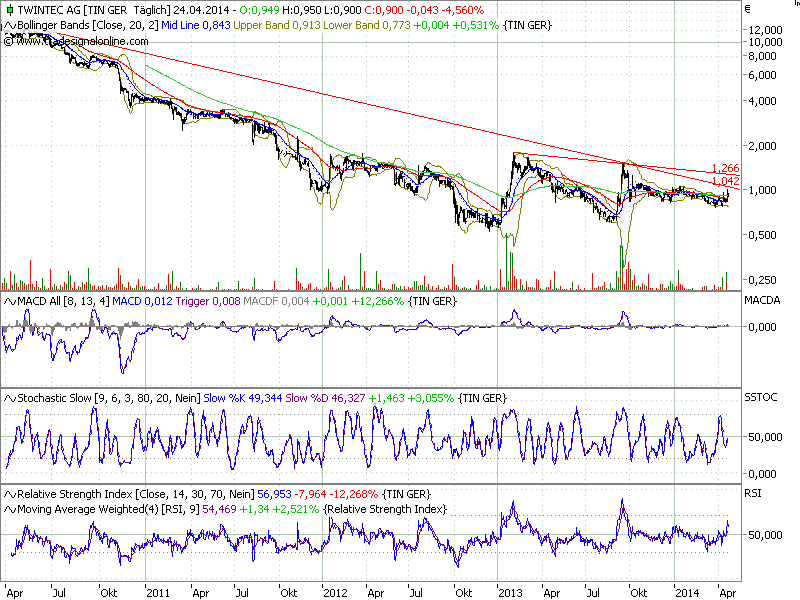Click the wave icon beside Bollinger Bands
Viewport: 800px width, 600px height.
[9, 26]
